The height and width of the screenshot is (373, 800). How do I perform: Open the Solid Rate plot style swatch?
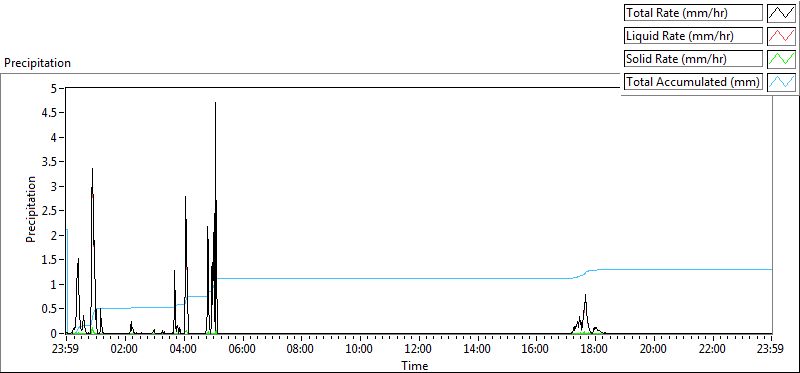pos(782,59)
